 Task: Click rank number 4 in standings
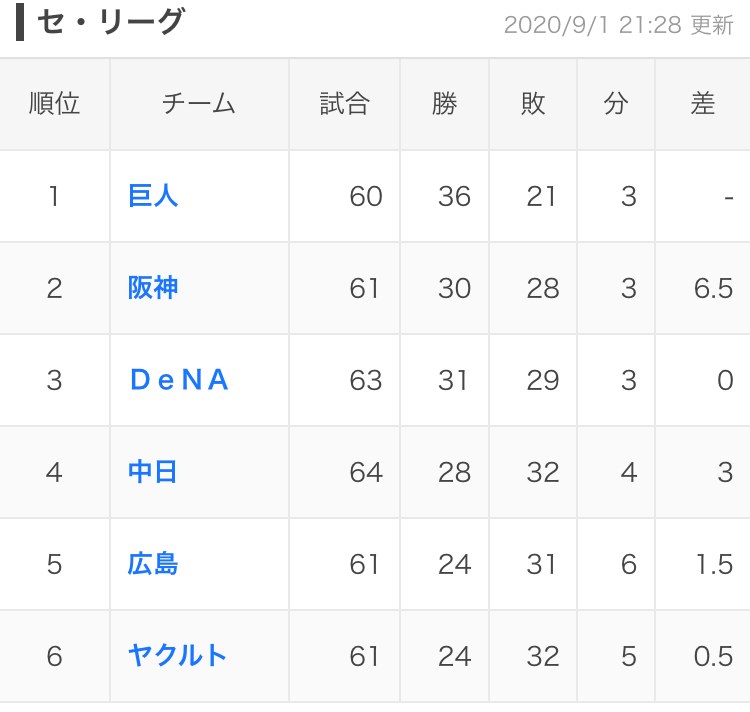[x=54, y=472]
